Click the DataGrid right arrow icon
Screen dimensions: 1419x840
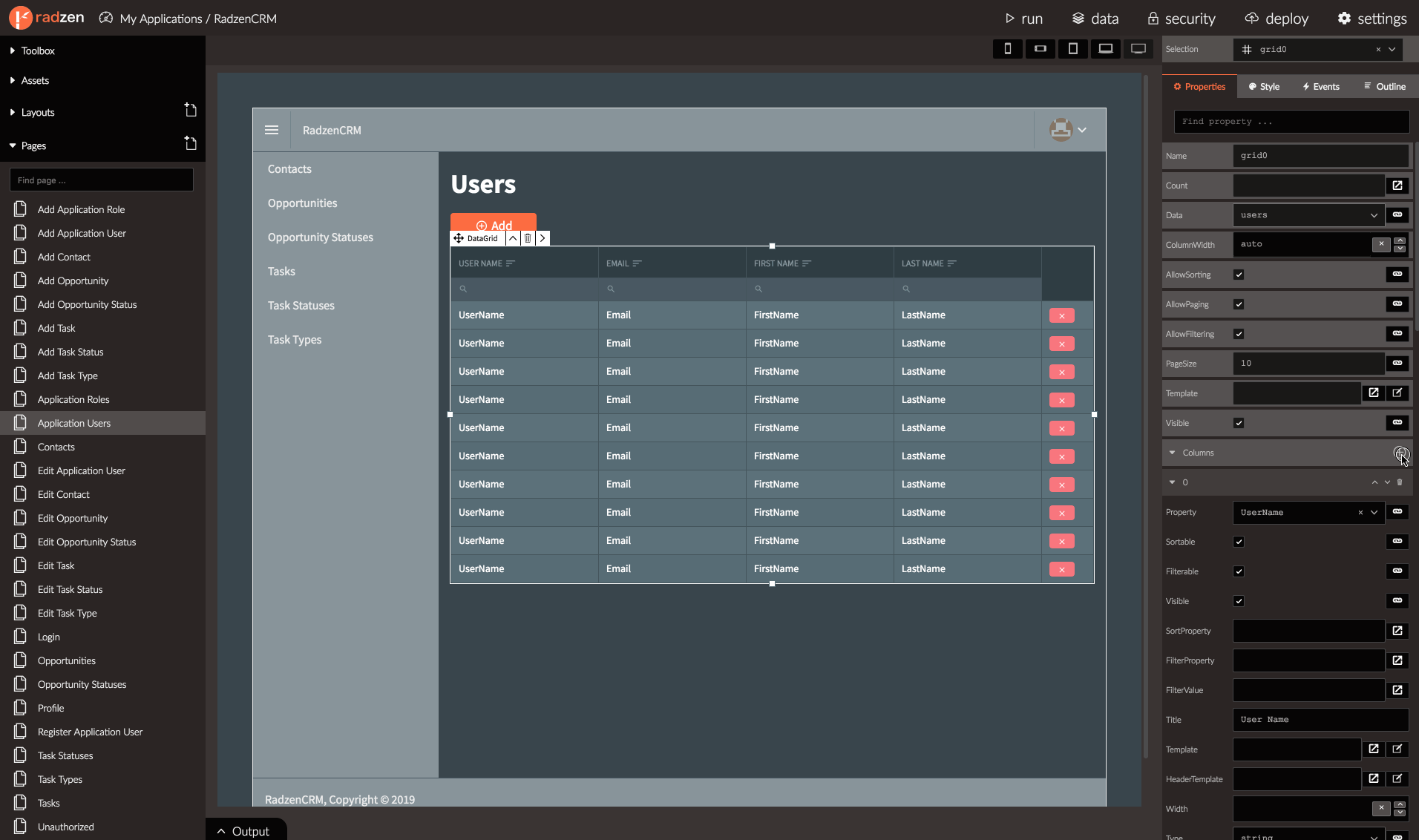tap(543, 238)
